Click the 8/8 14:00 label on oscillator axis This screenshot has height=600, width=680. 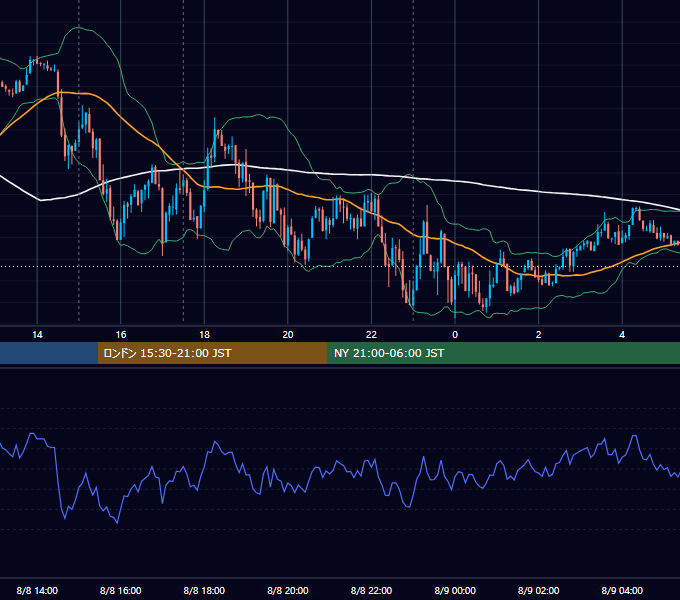pos(37,590)
